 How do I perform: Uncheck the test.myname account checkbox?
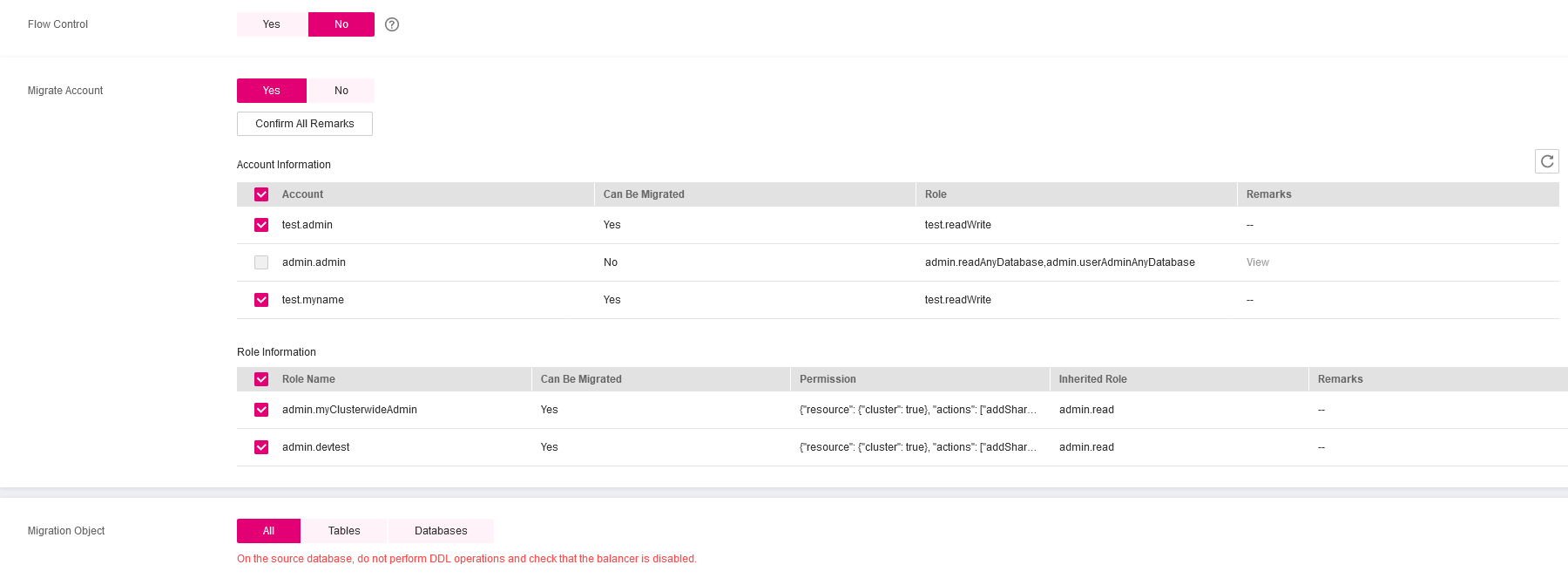(x=261, y=300)
